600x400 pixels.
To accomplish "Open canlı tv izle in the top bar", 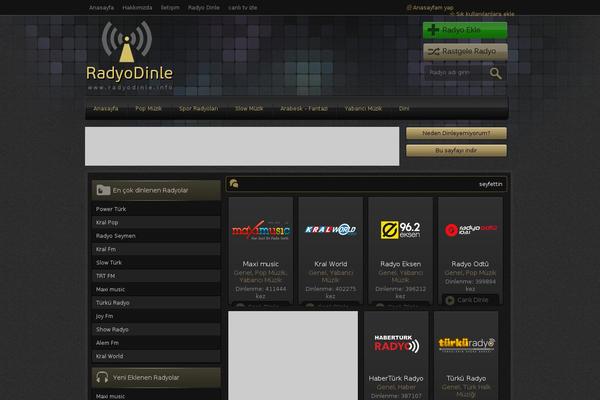I will tap(243, 8).
